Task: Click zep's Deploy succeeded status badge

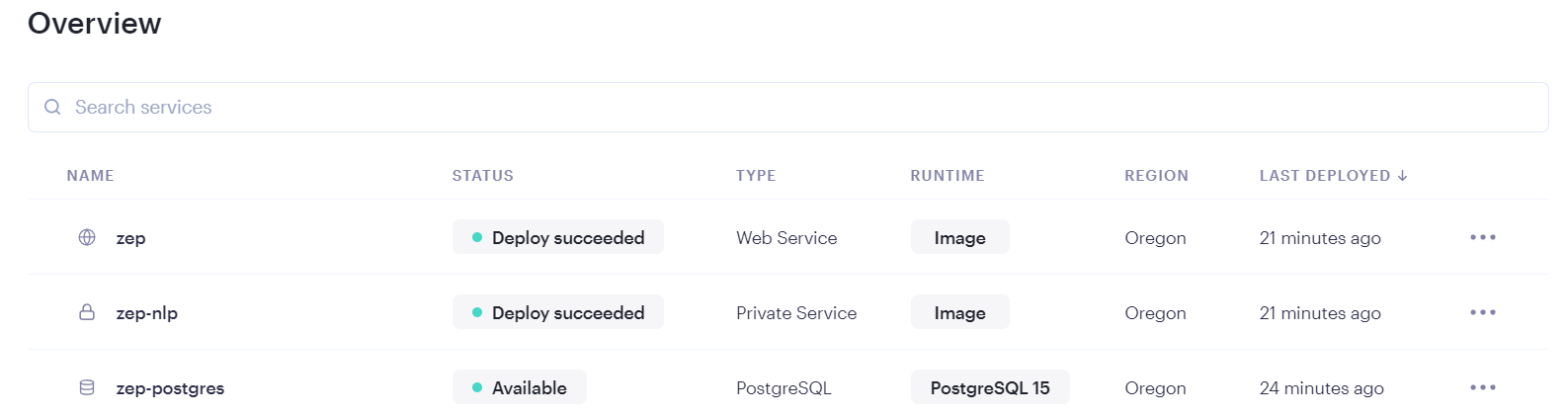Action: [x=558, y=237]
